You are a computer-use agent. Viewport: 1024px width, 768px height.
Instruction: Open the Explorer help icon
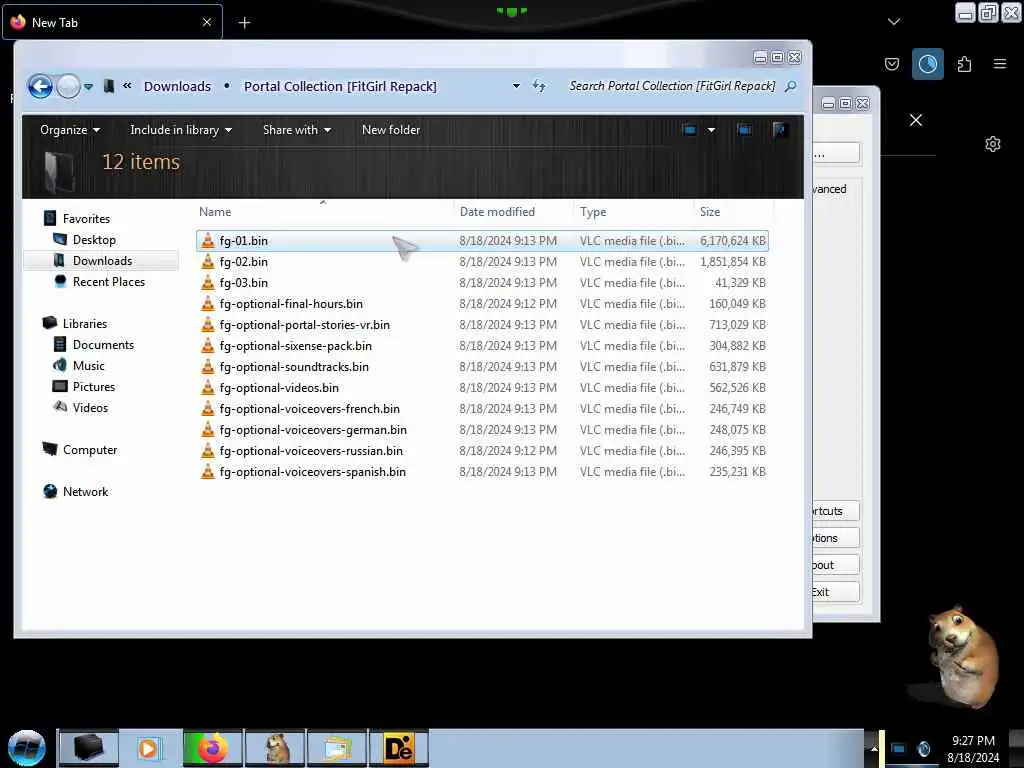[x=779, y=130]
